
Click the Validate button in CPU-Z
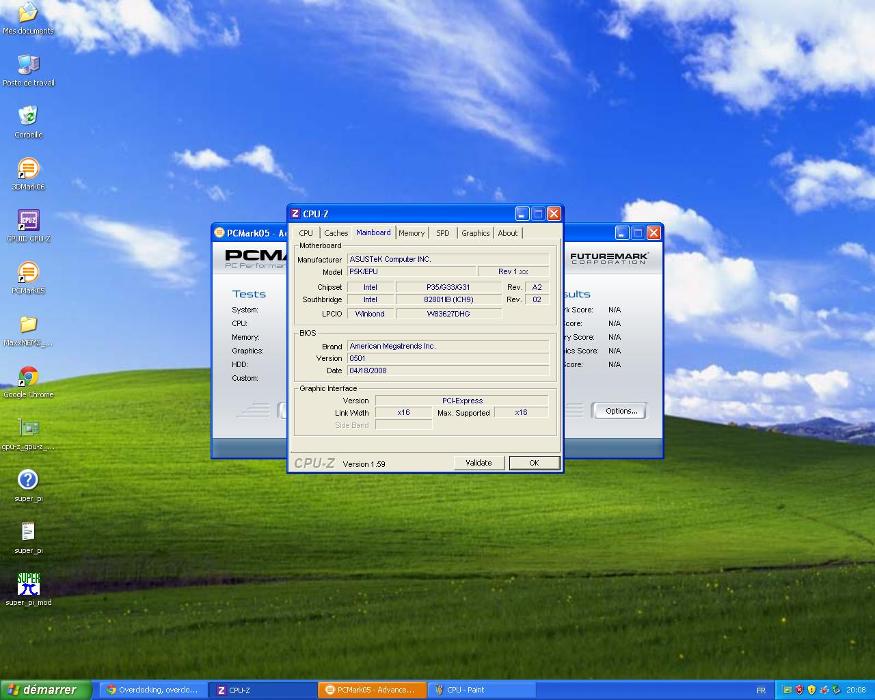pos(478,463)
